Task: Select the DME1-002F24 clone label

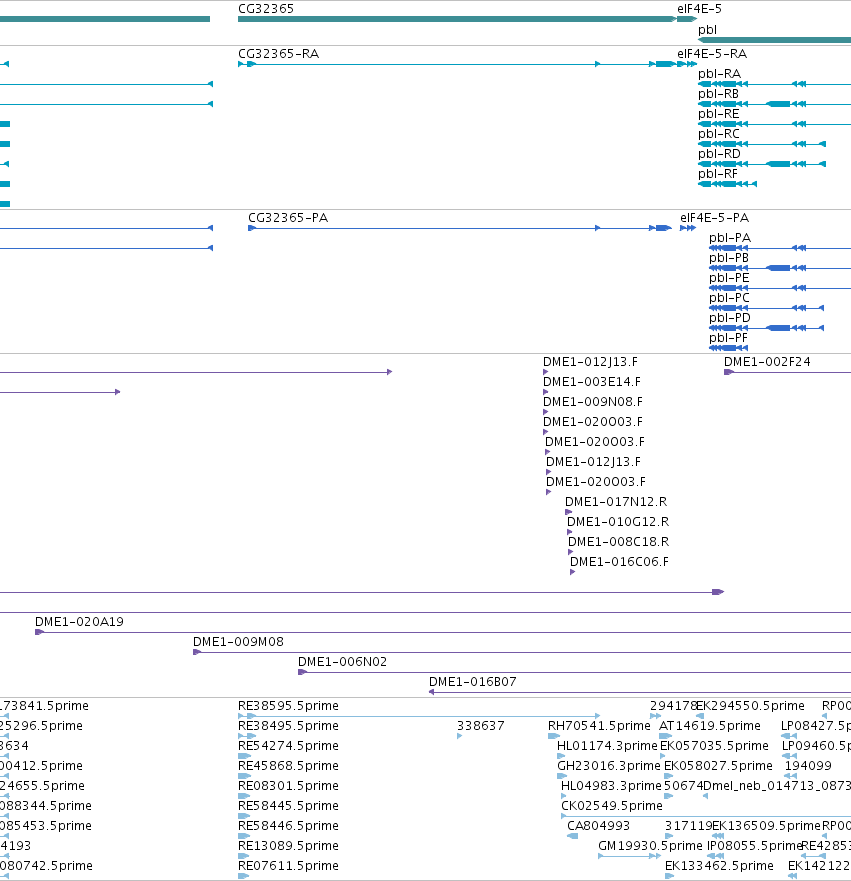Action: pos(767,362)
